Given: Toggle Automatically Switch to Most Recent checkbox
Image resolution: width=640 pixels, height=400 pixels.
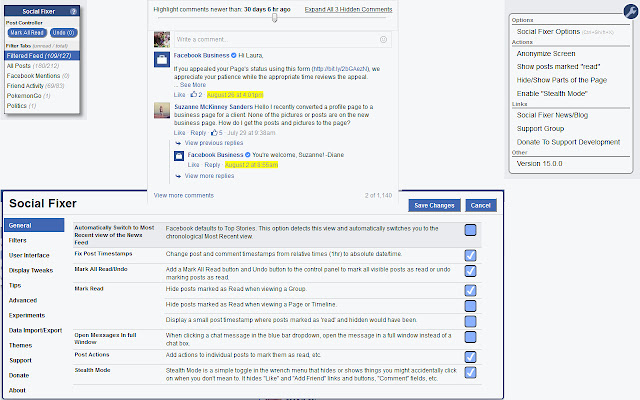Looking at the screenshot, I should (x=470, y=230).
